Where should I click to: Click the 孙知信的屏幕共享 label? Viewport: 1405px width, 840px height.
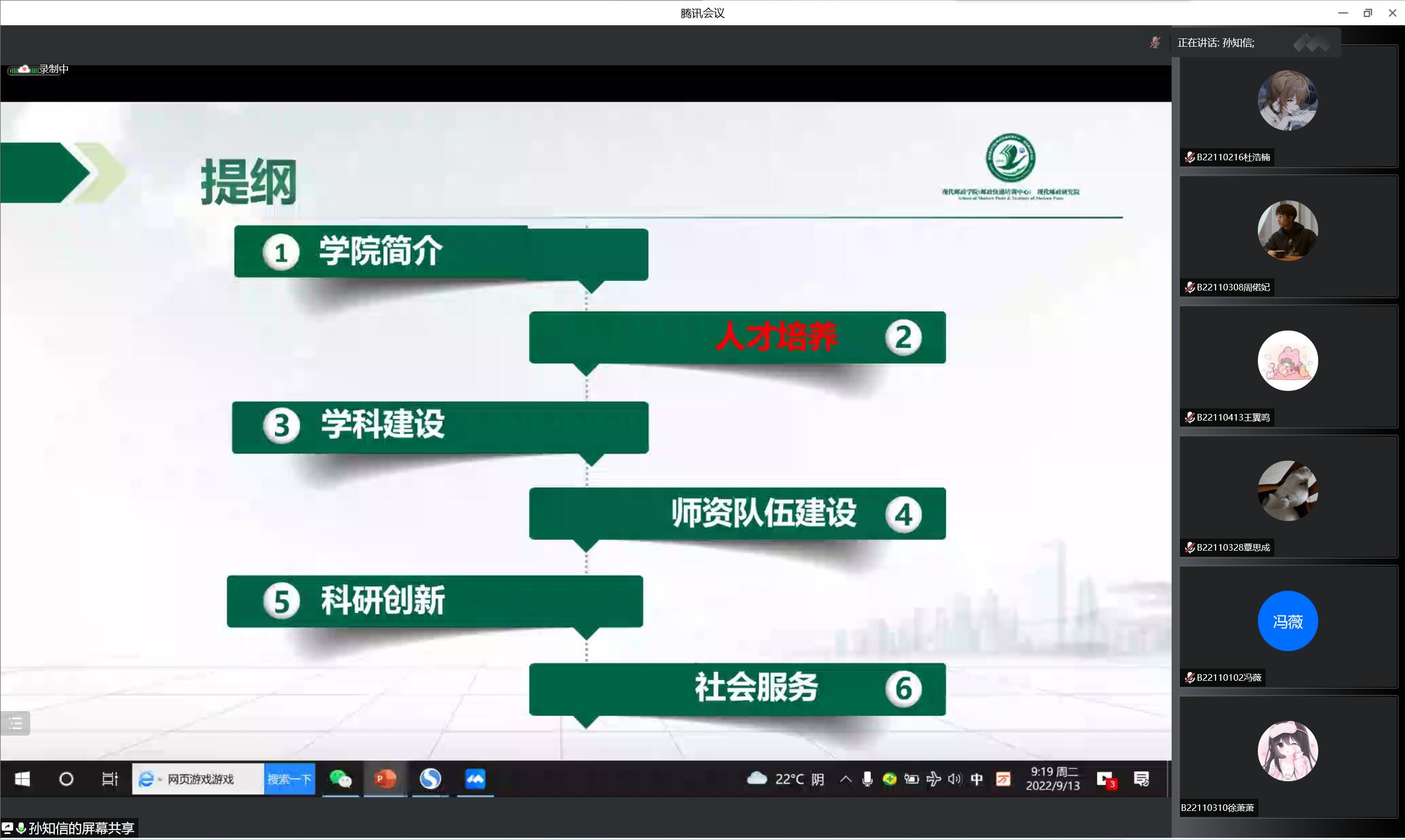81,828
